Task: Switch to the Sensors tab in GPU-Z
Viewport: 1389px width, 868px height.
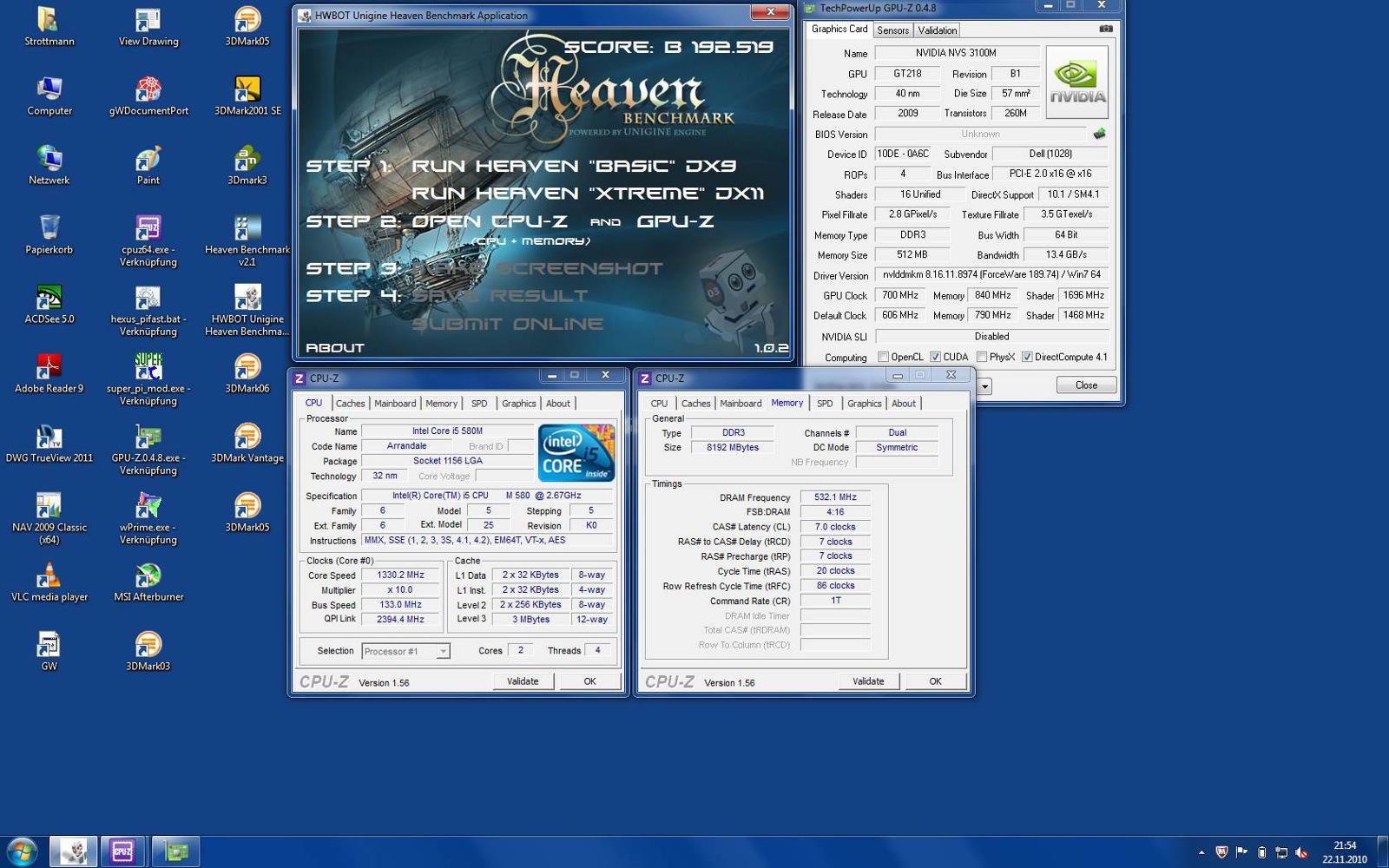Action: coord(892,30)
